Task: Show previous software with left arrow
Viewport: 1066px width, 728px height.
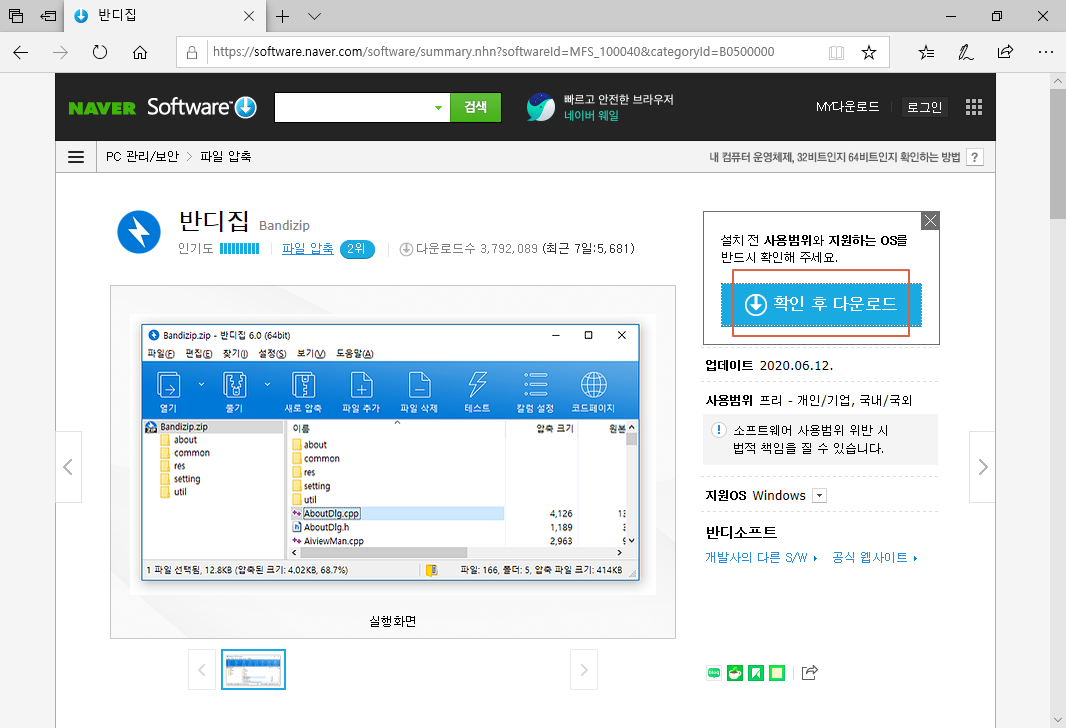Action: (x=68, y=467)
